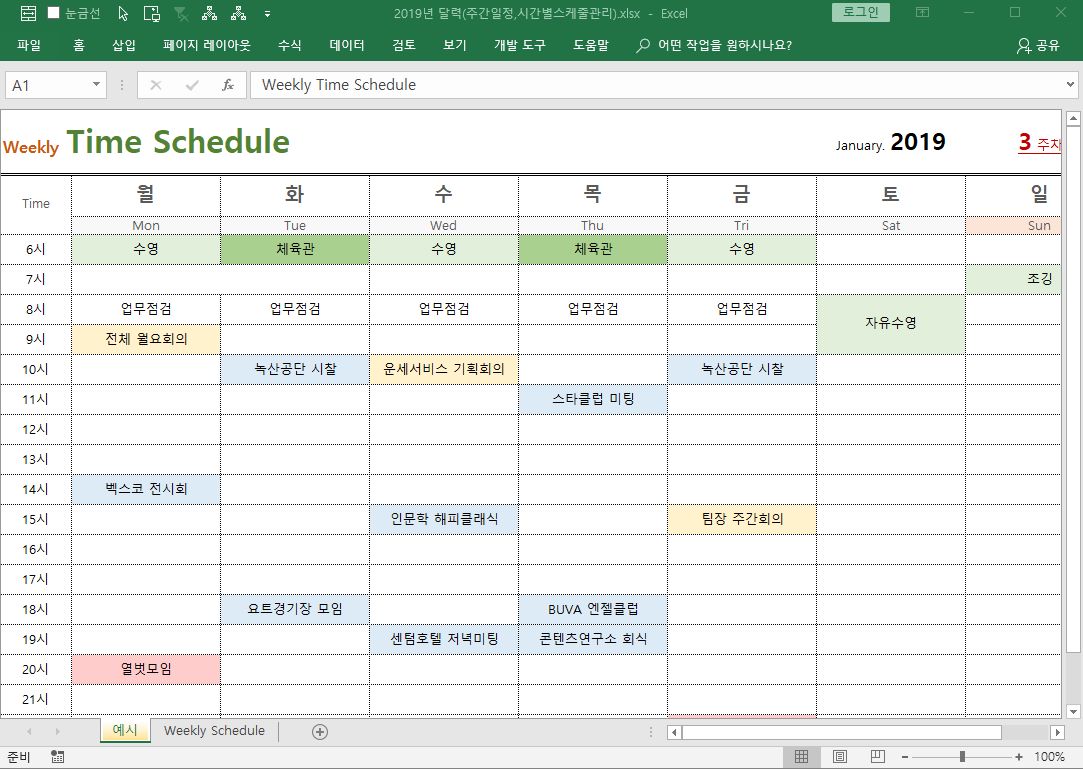The height and width of the screenshot is (769, 1083).
Task: Select the 인문학 해피클래식 cell
Action: (x=444, y=519)
